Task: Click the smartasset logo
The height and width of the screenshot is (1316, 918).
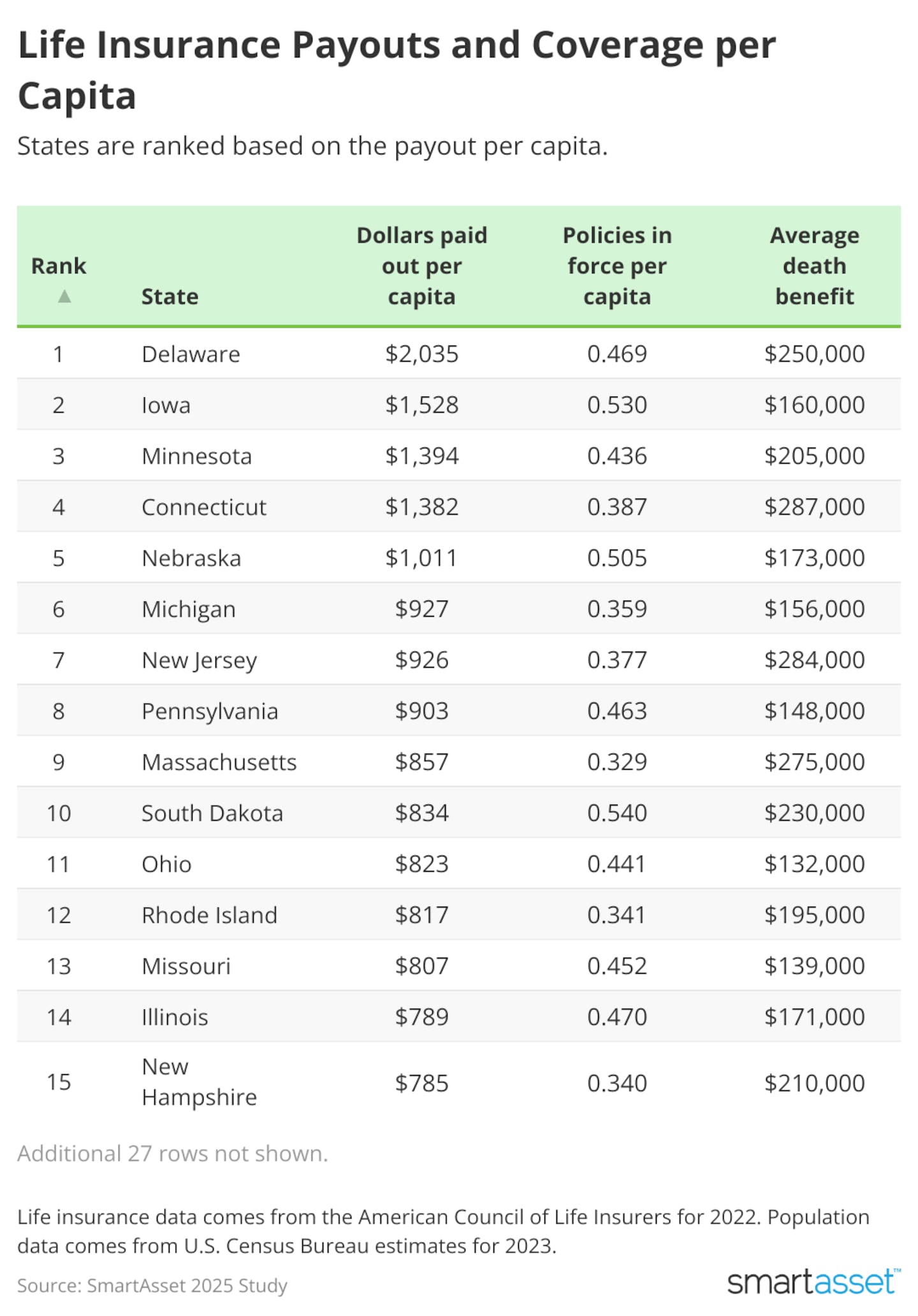Action: pos(813,1282)
